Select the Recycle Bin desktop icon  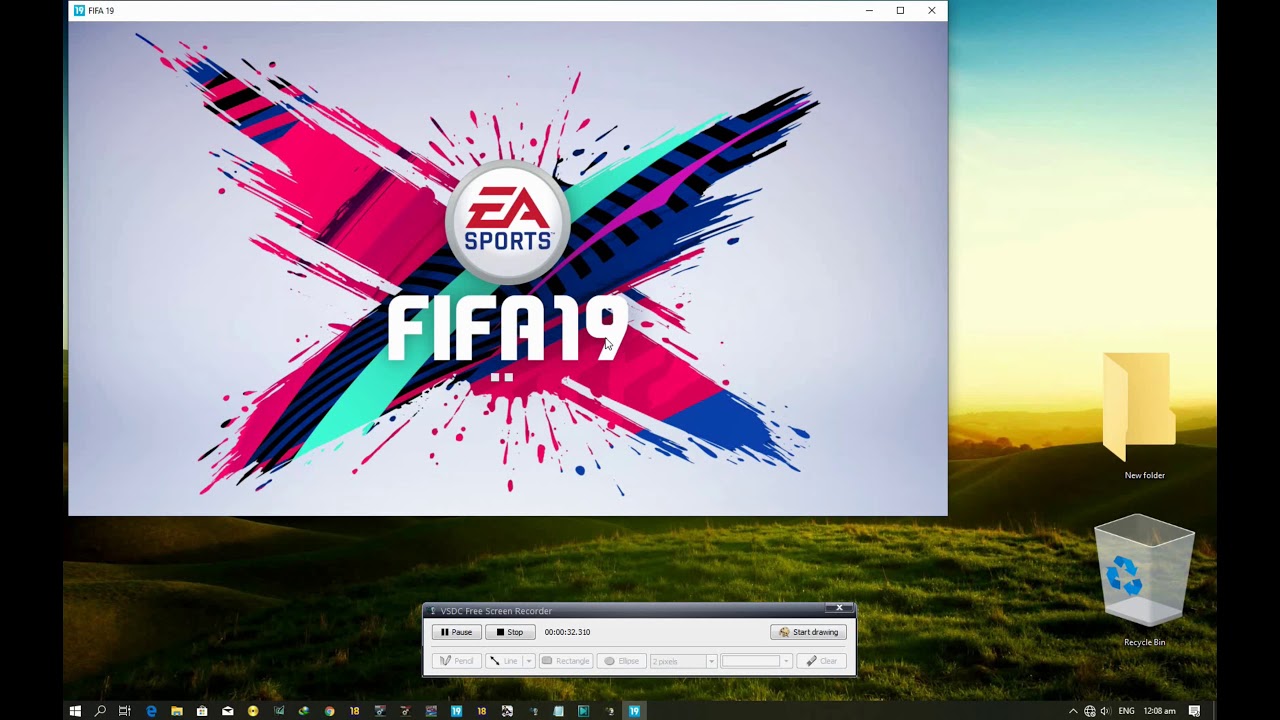1144,581
